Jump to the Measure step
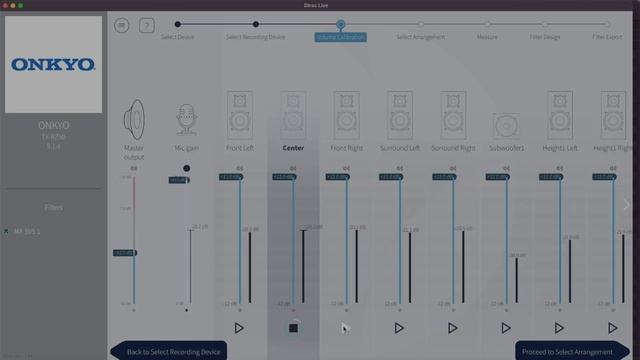The width and height of the screenshot is (640, 360). [487, 37]
